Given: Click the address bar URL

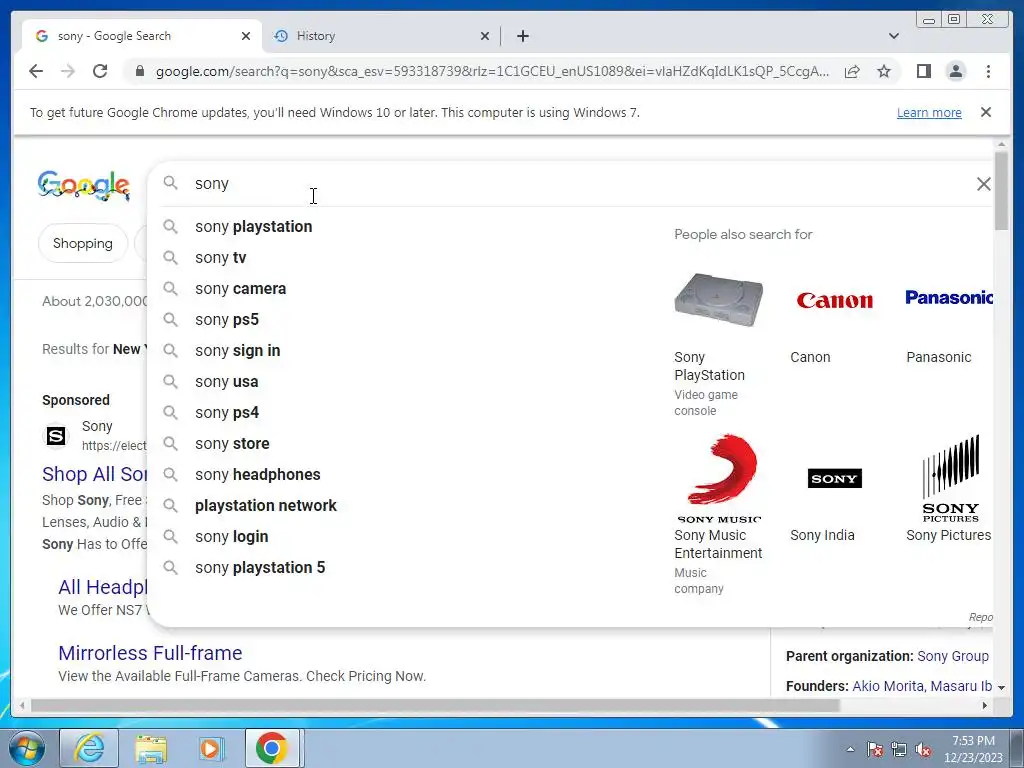Looking at the screenshot, I should pos(492,71).
